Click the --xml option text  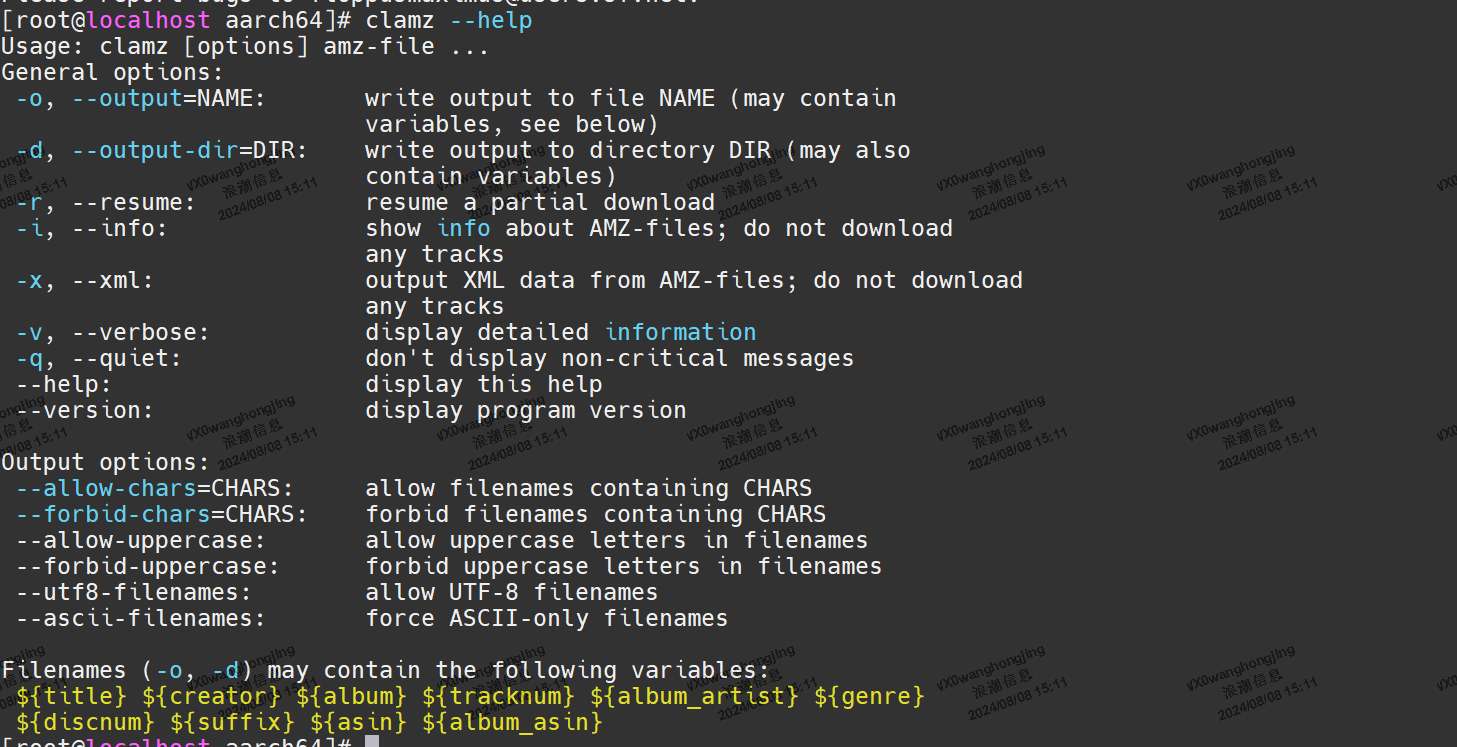click(112, 280)
